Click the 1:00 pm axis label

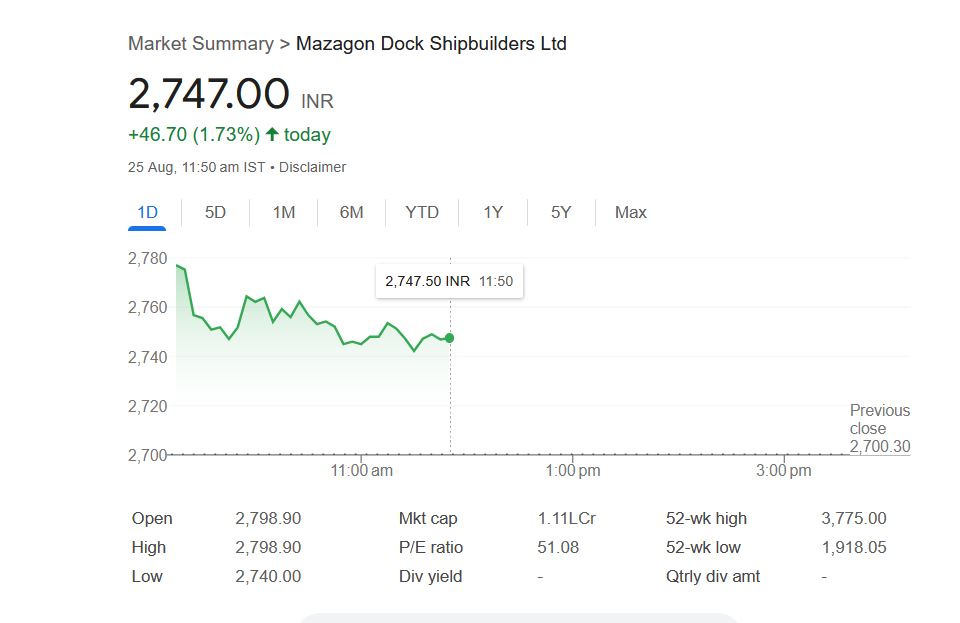[x=574, y=470]
